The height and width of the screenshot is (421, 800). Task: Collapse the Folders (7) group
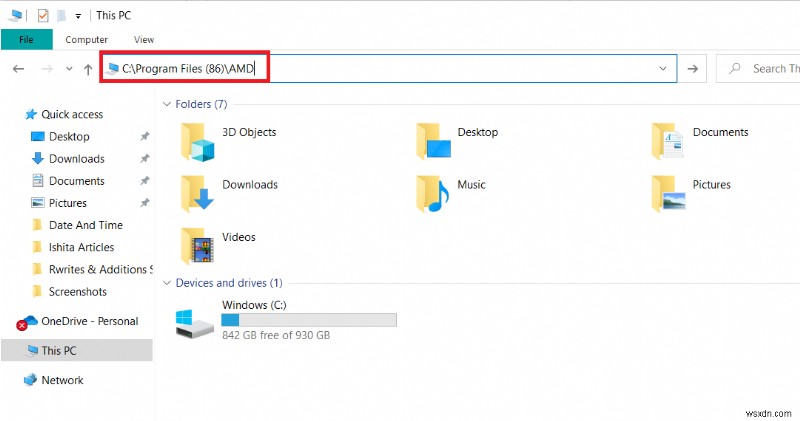[x=166, y=104]
